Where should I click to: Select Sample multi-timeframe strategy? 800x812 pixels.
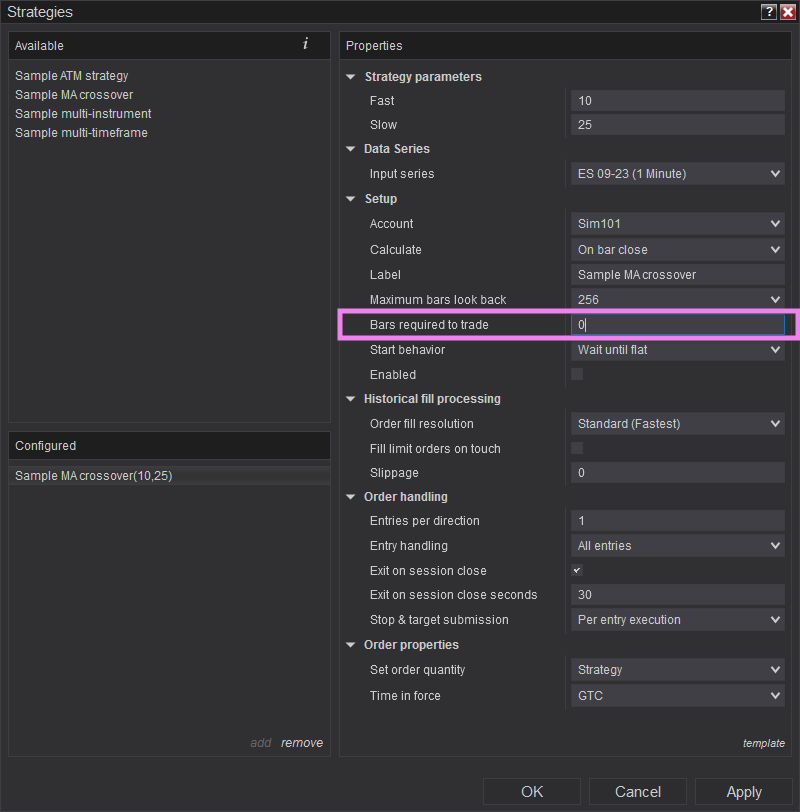(x=81, y=133)
